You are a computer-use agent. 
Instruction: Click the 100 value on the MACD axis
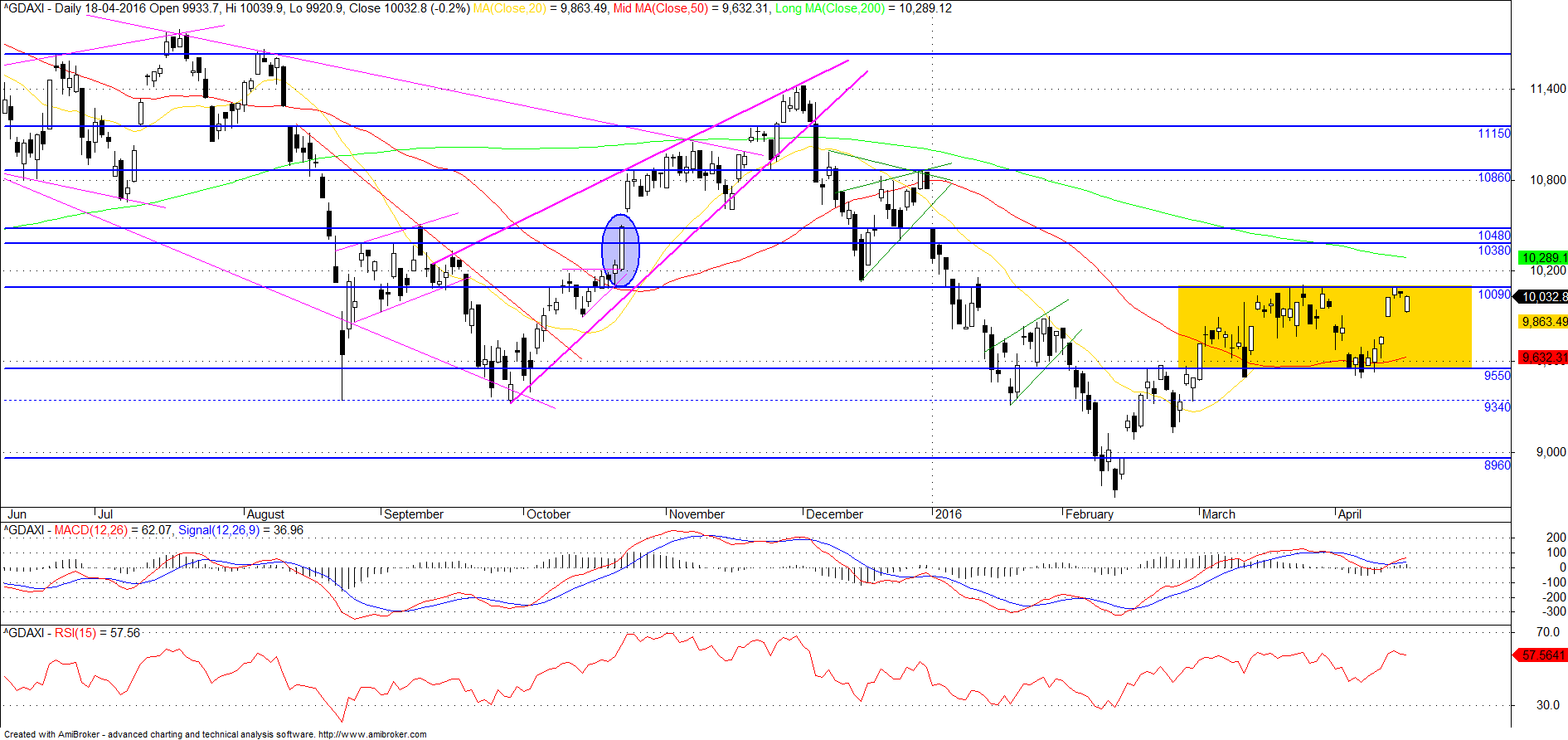click(1556, 553)
